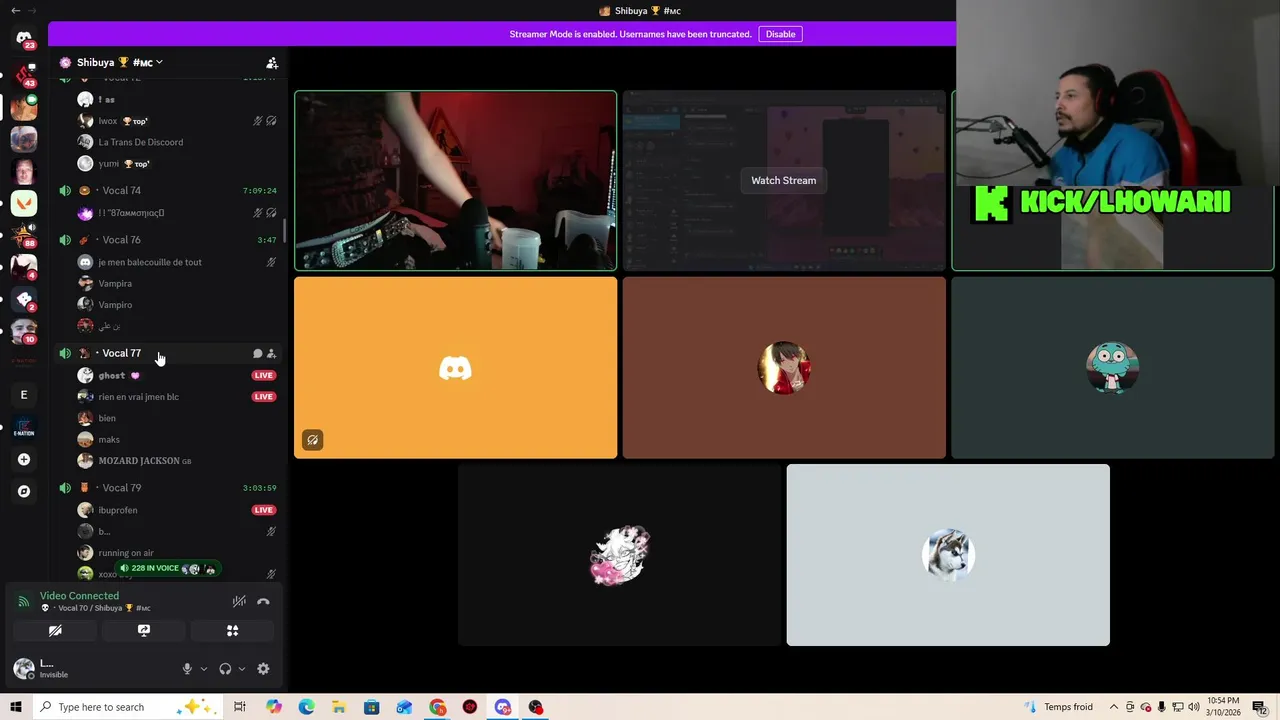Click the 228 IN VOICE pill
This screenshot has height=720, width=1280.
click(x=167, y=568)
